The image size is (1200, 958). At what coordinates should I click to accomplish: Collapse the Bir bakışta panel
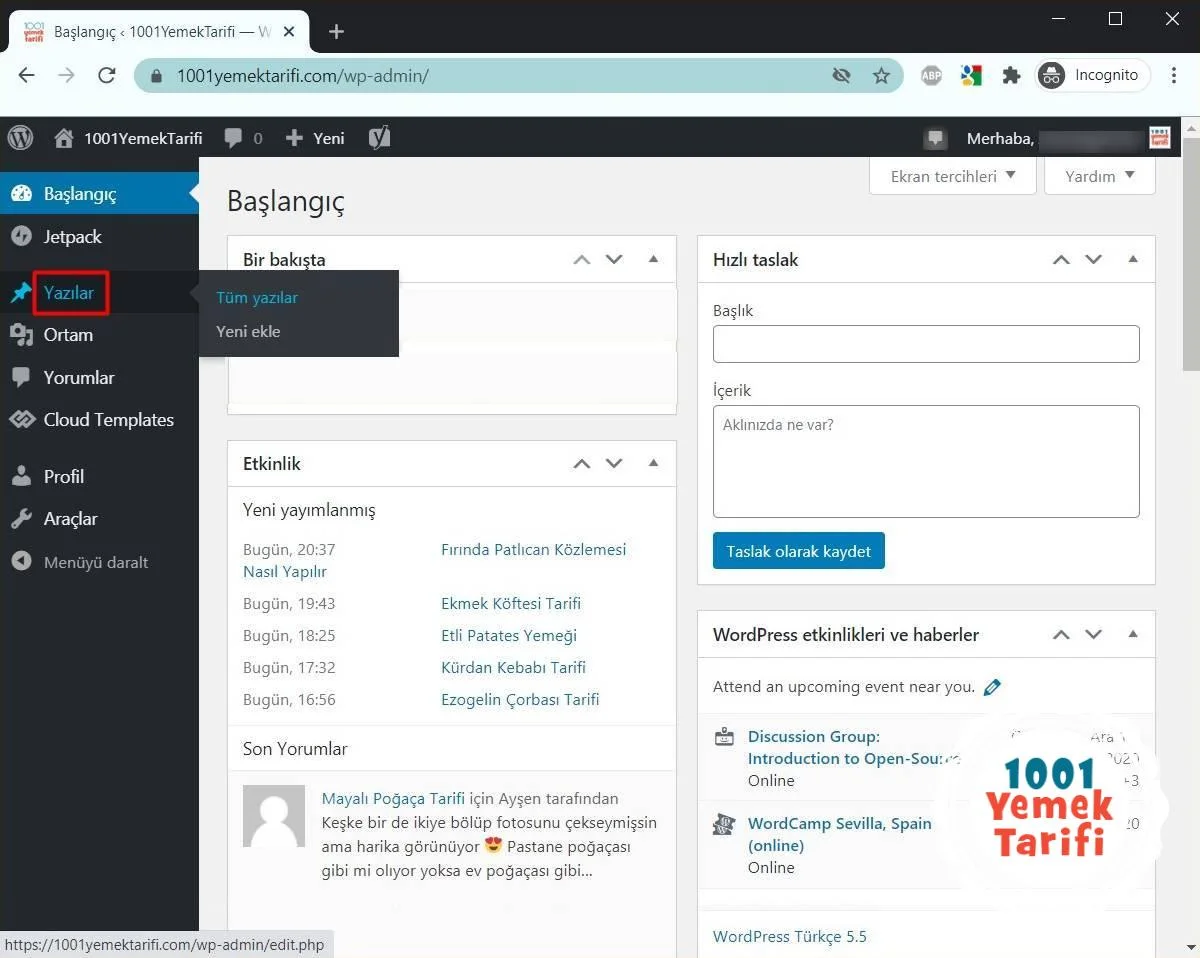653,260
